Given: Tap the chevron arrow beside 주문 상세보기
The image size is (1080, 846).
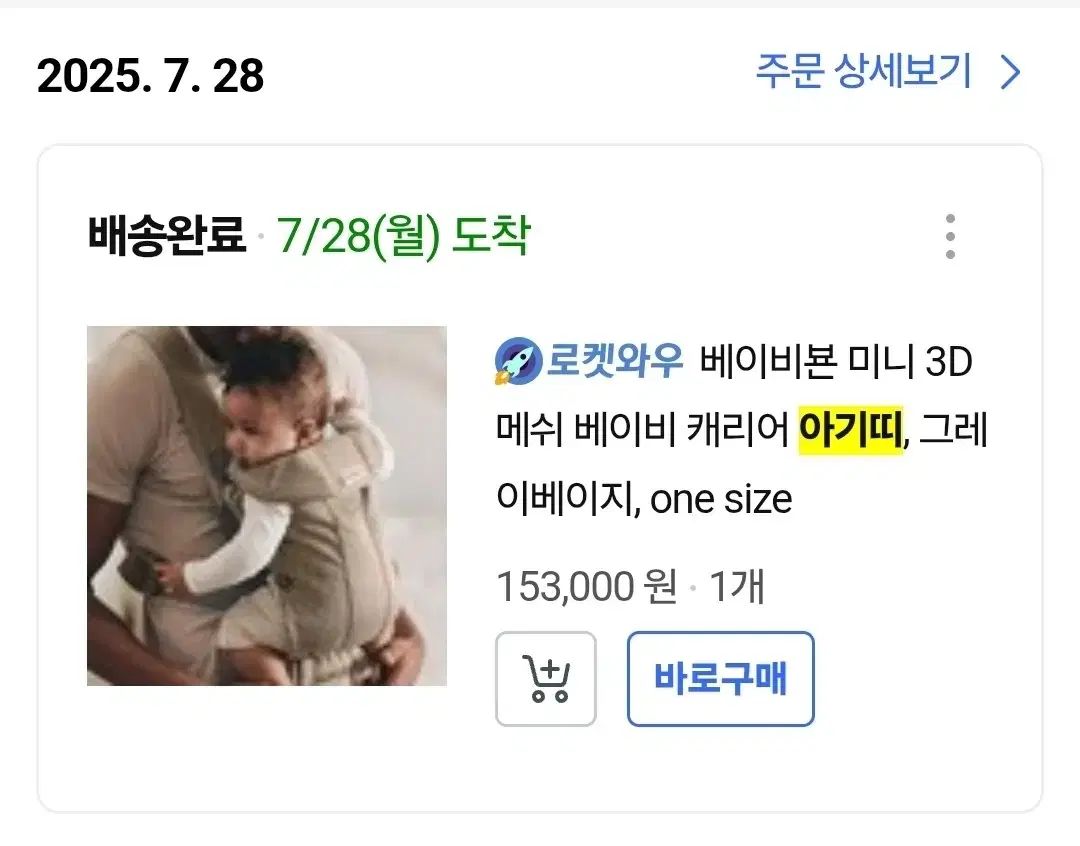Looking at the screenshot, I should [x=1010, y=72].
